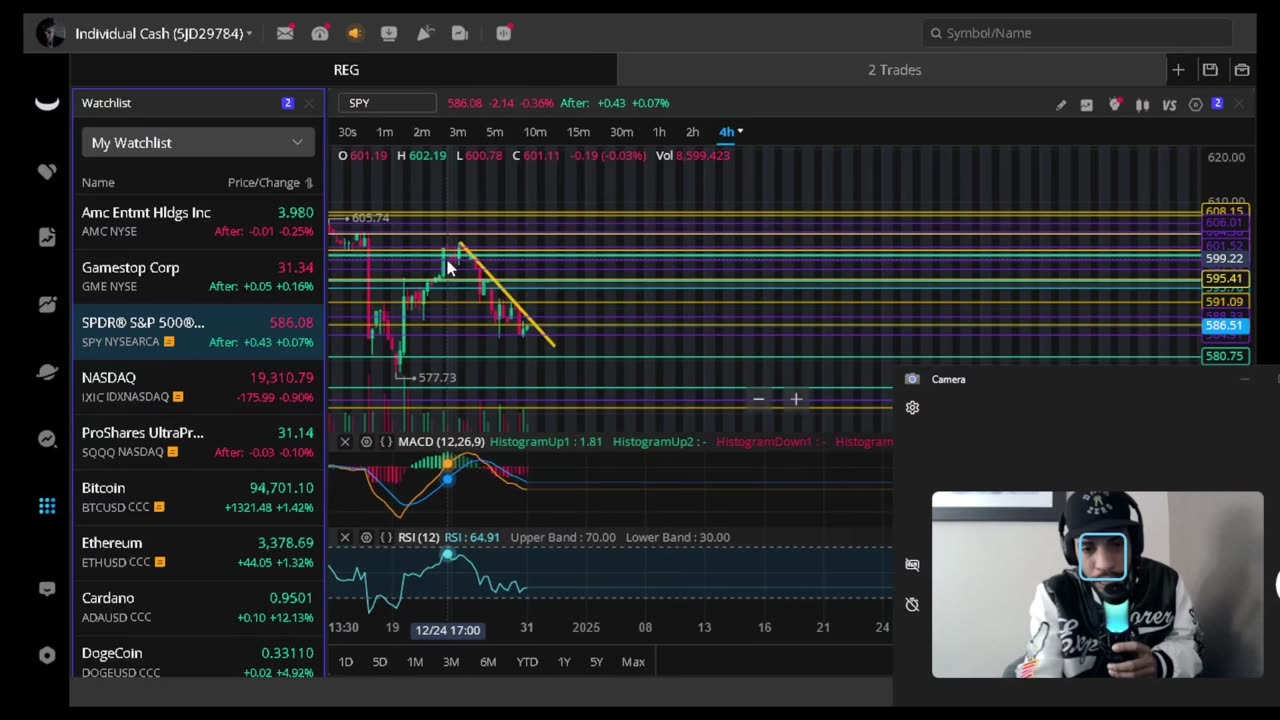Click the Symbol/Name search field
1280x720 pixels.
coord(1076,33)
